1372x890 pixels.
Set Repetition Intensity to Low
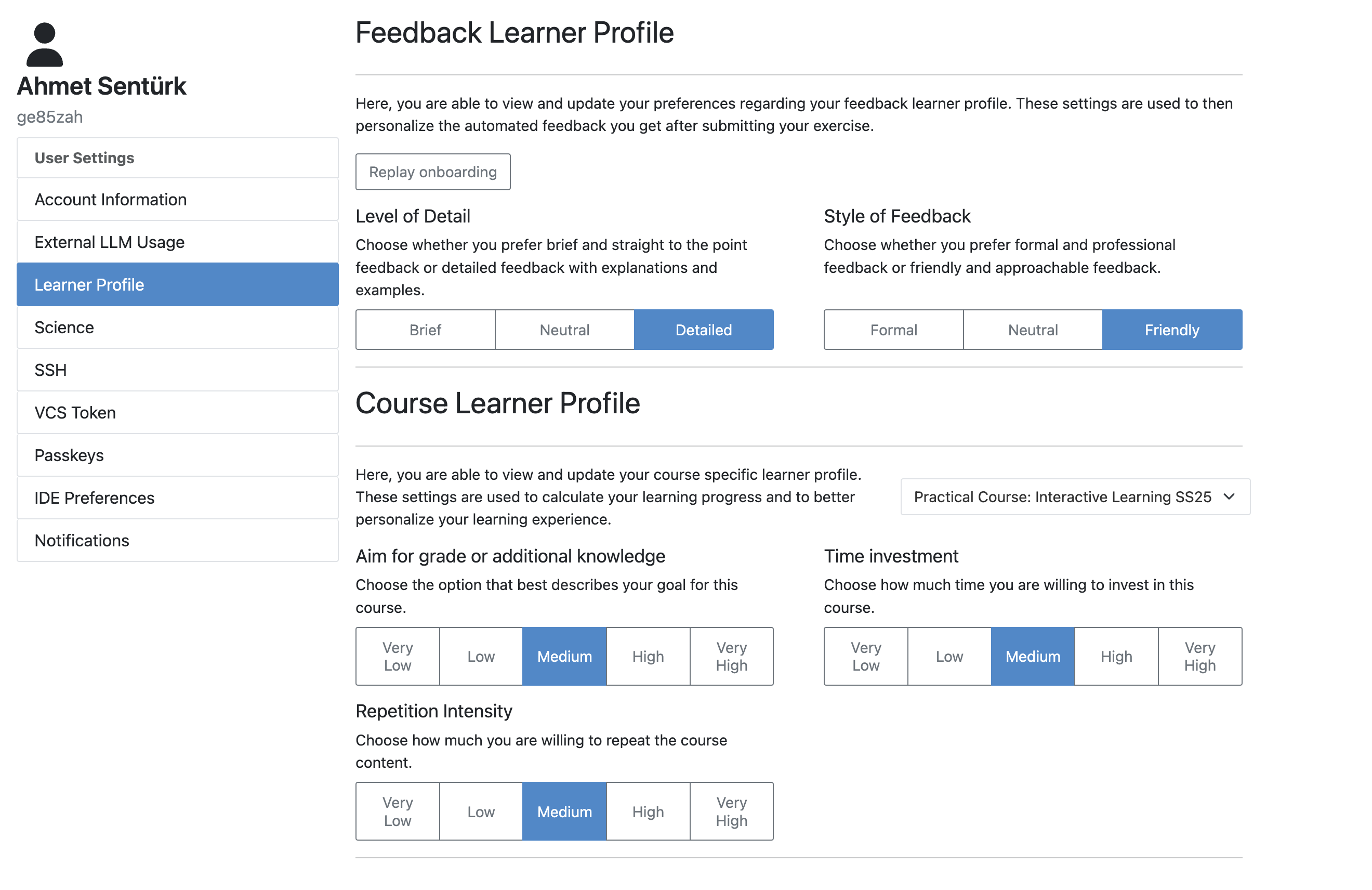pos(481,812)
